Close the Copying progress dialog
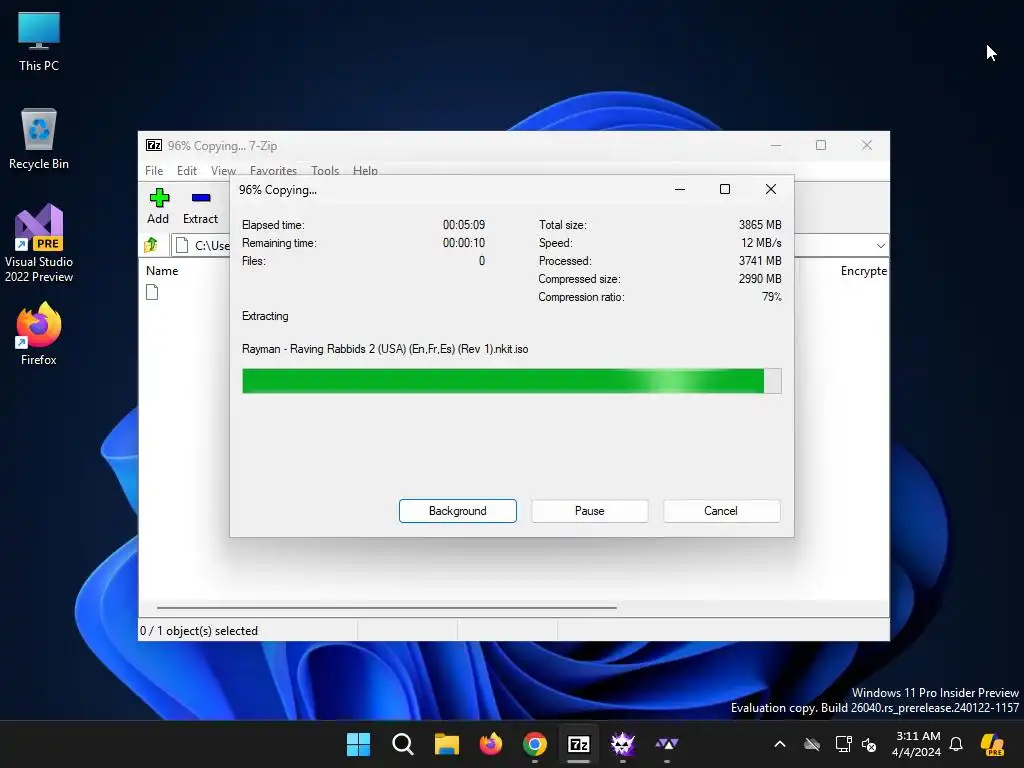This screenshot has height=768, width=1024. 771,189
